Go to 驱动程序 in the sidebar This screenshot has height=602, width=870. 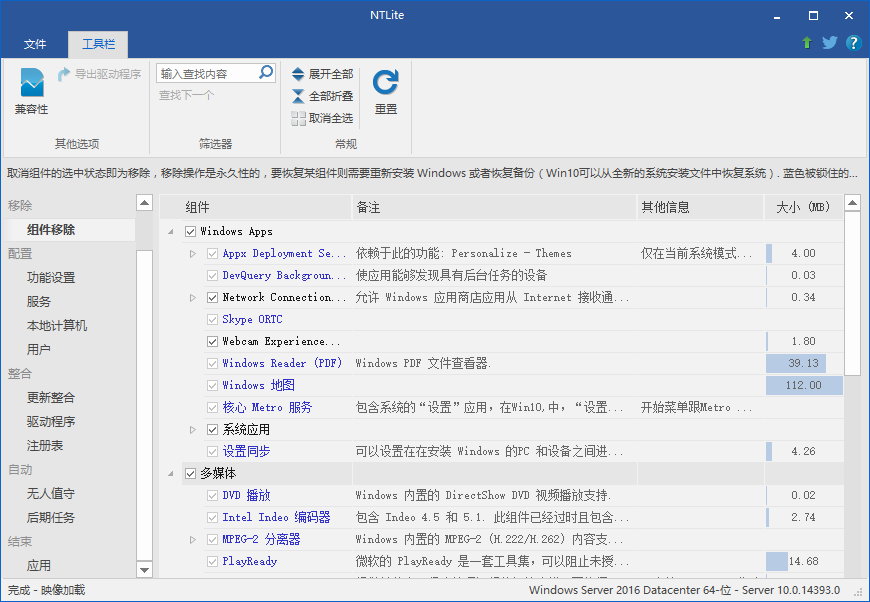pos(51,422)
